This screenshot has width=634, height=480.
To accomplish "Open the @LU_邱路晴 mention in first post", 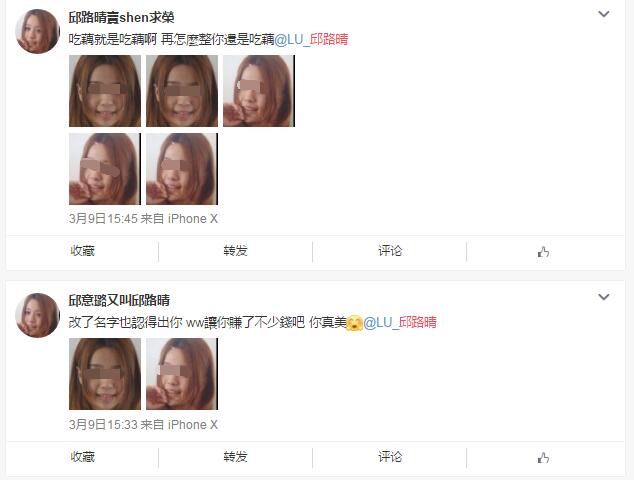I will click(311, 39).
